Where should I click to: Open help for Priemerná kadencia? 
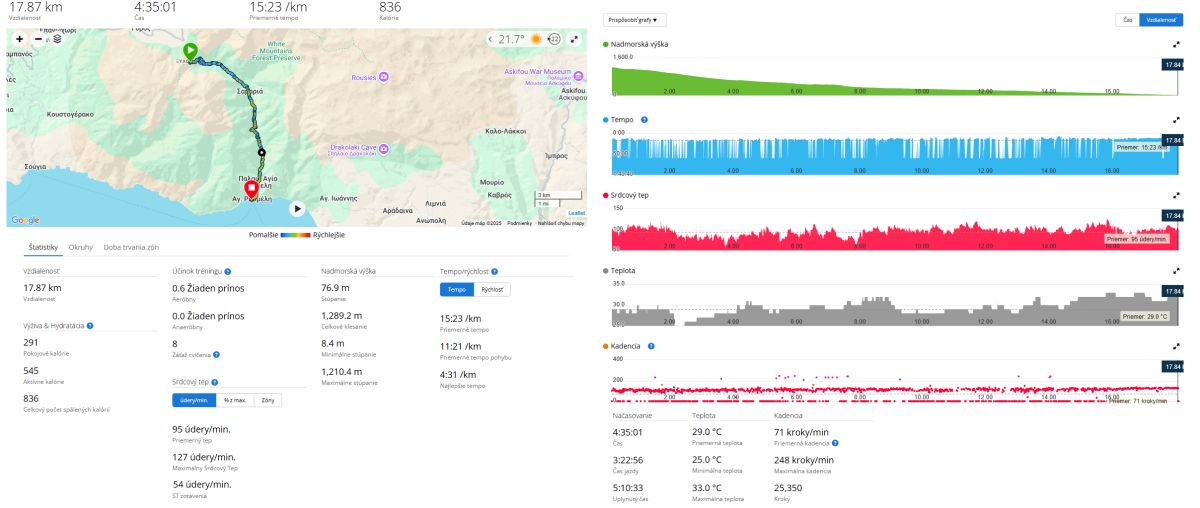(835, 442)
